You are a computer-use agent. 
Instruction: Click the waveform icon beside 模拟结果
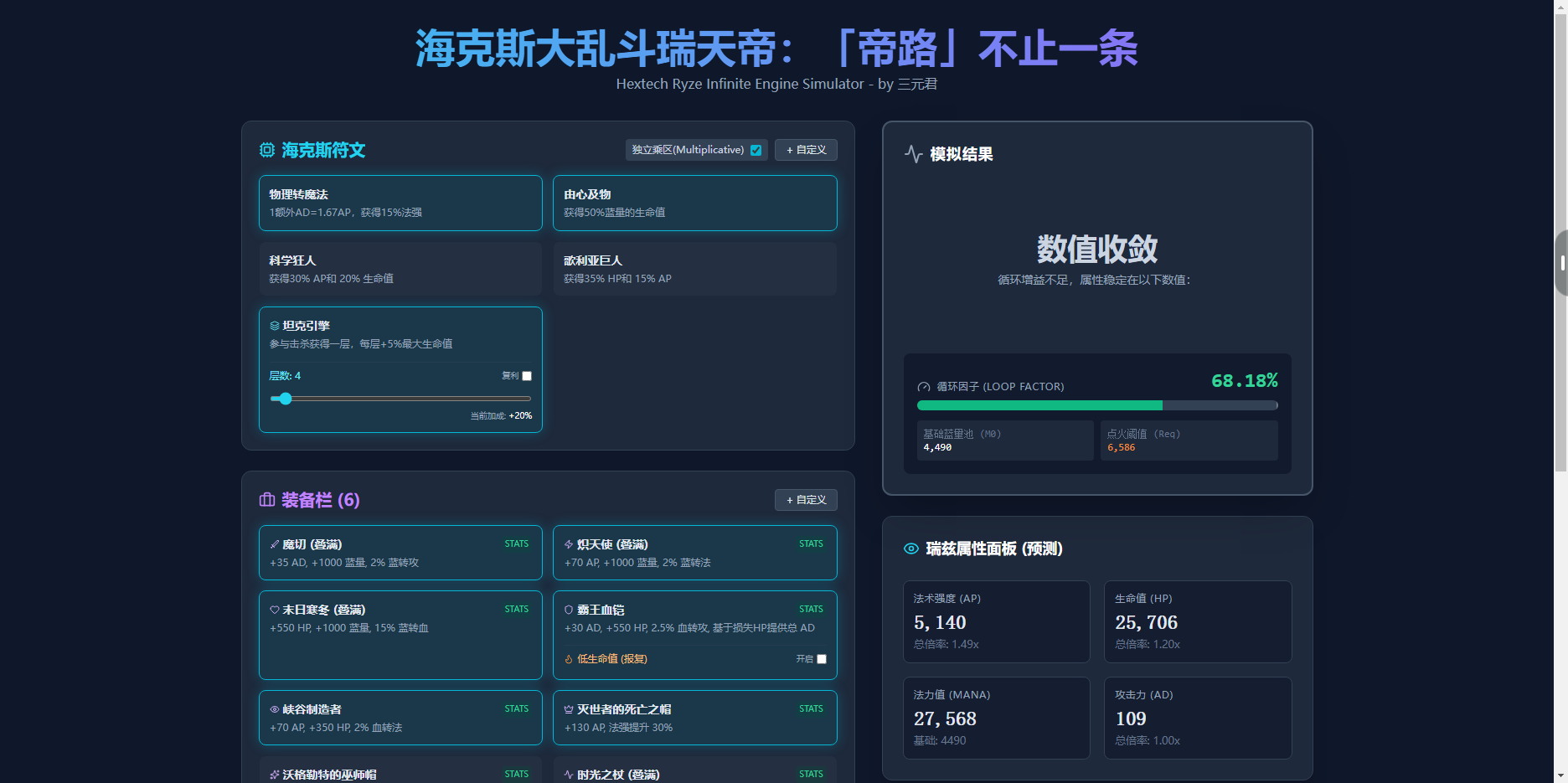(x=915, y=153)
